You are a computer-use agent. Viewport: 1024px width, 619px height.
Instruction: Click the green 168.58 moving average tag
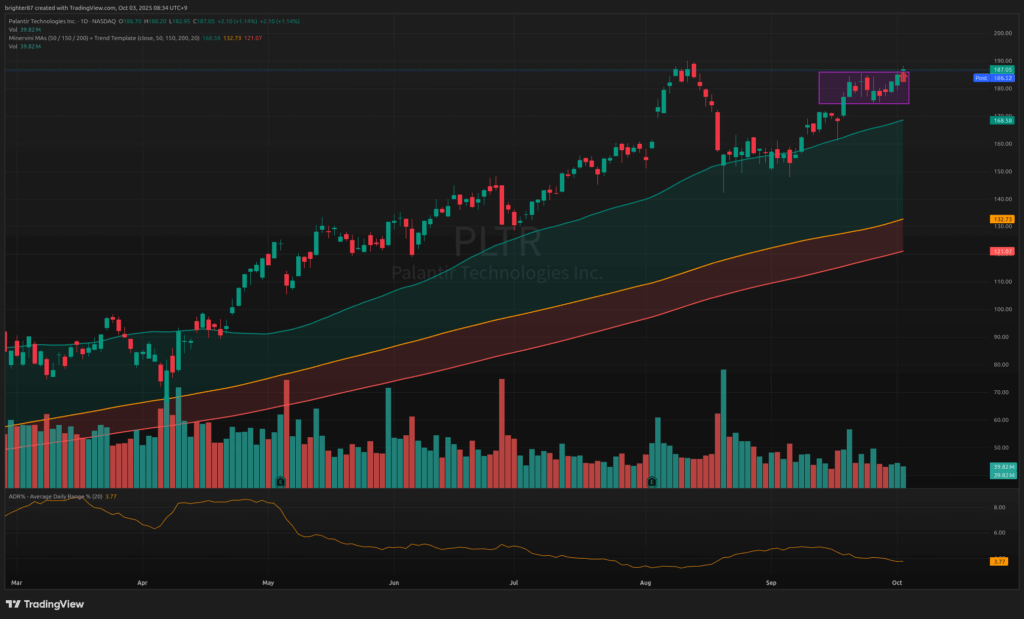(1003, 120)
